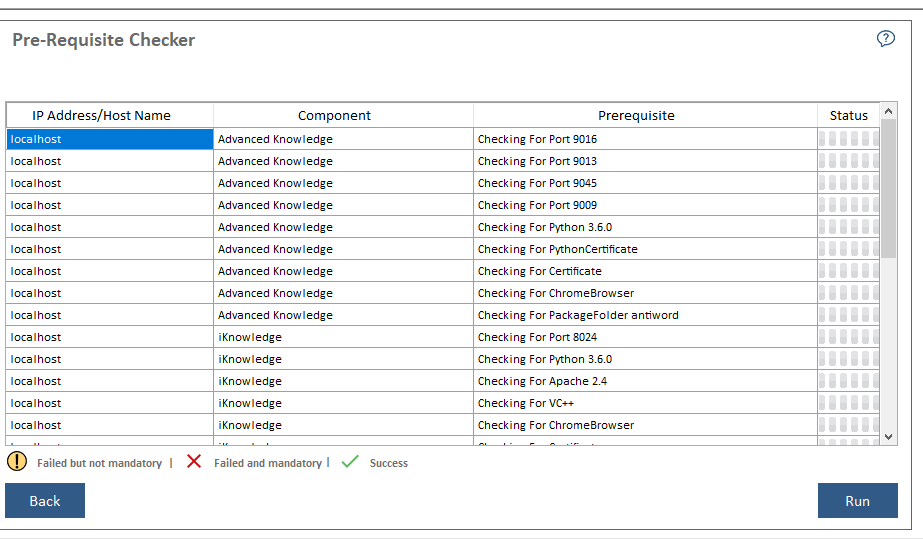The width and height of the screenshot is (923, 539).
Task: Click the Status column header
Action: click(848, 116)
